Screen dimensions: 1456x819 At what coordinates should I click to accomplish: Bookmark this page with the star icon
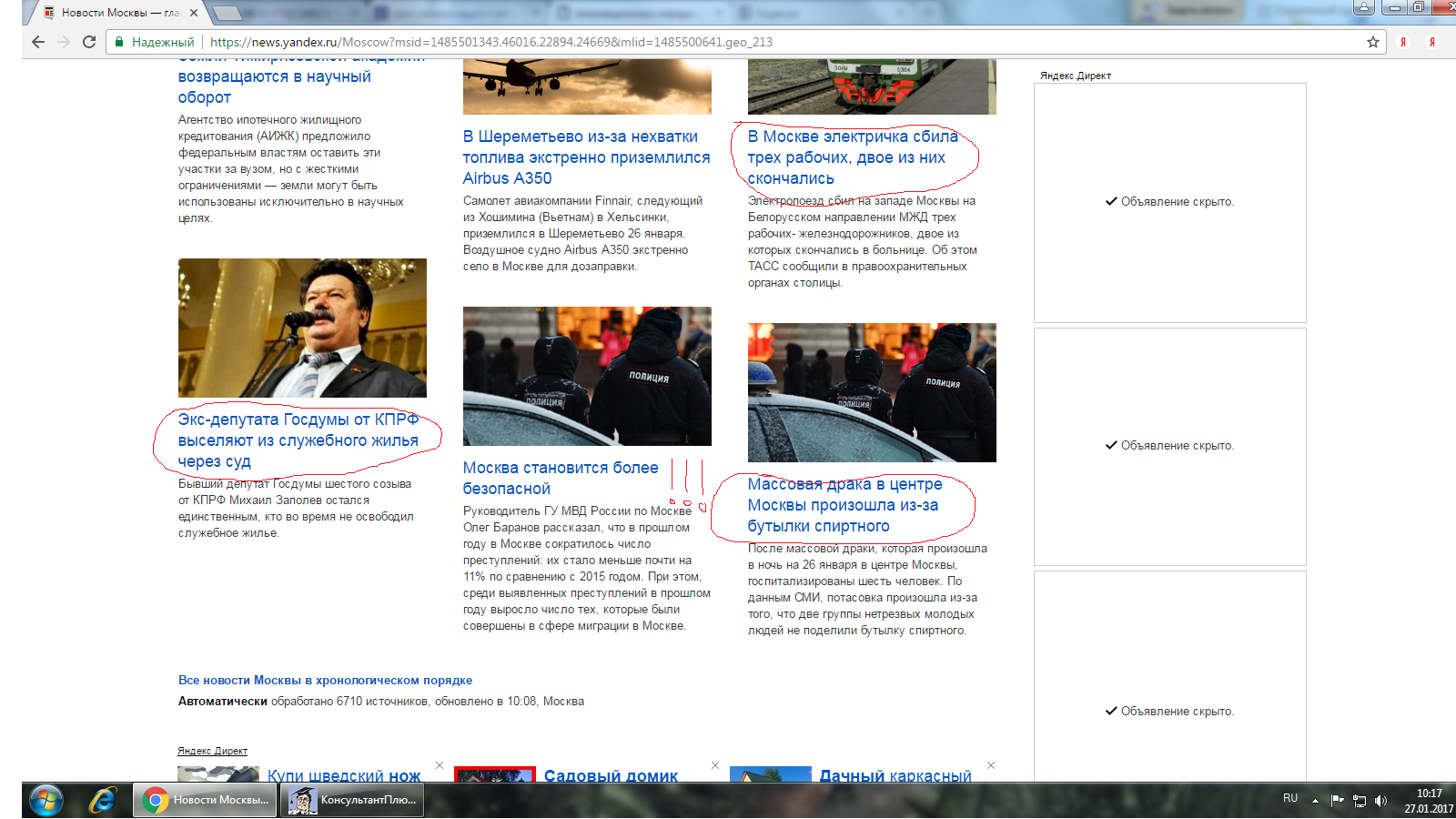[1373, 42]
